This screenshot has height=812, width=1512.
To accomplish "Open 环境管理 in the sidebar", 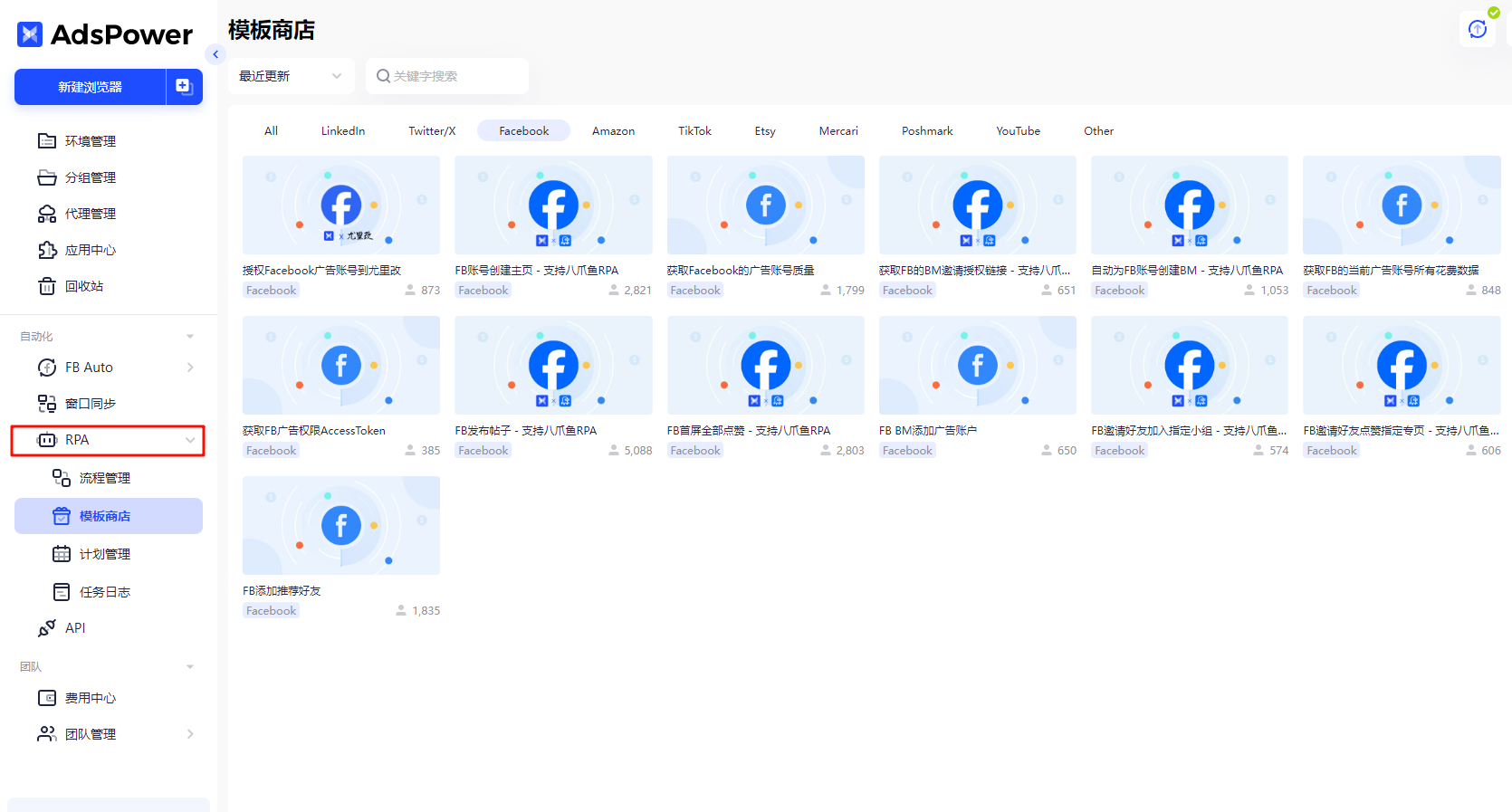I will [x=109, y=141].
